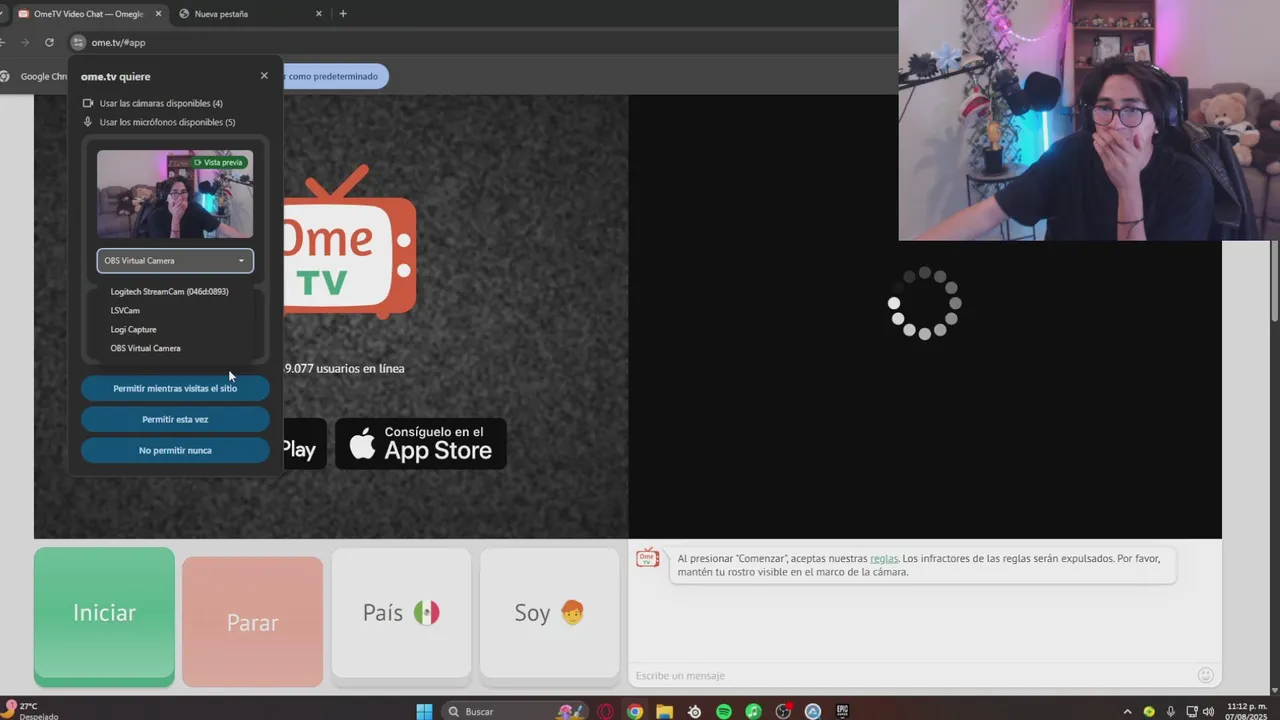Open the País country selector
Image resolution: width=1280 pixels, height=720 pixels.
point(401,613)
